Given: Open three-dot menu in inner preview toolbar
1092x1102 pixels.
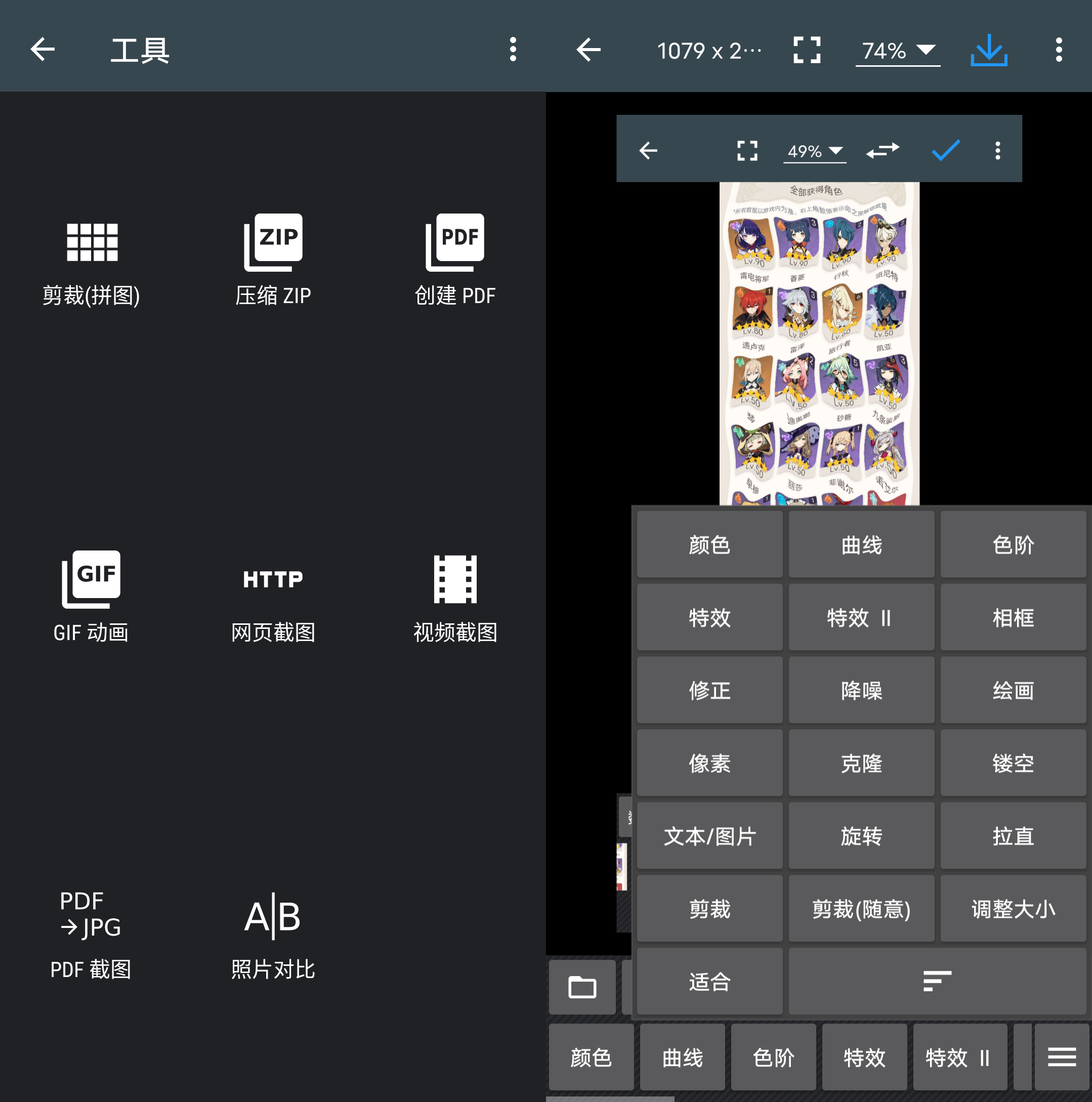Looking at the screenshot, I should pos(998,151).
